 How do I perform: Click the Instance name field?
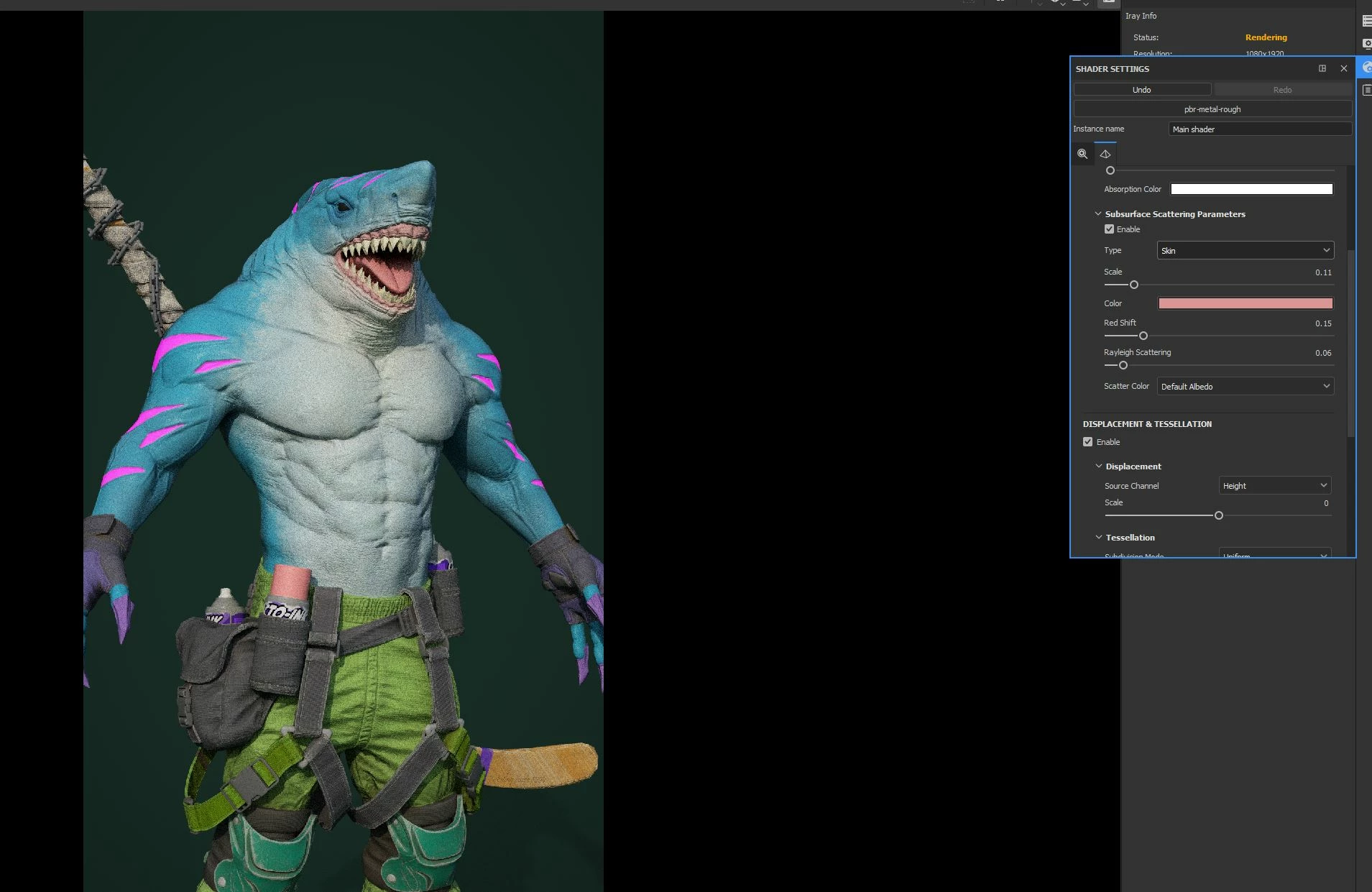pos(1260,129)
